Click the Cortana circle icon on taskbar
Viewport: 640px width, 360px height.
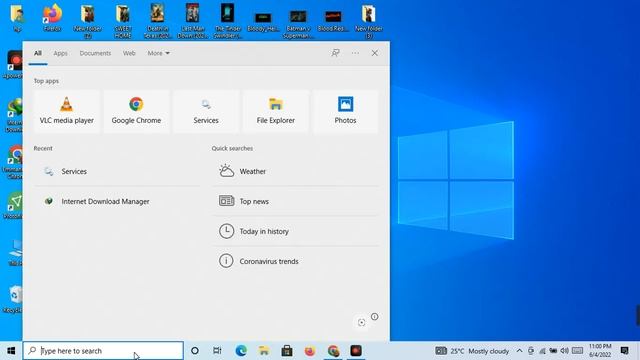click(x=195, y=351)
